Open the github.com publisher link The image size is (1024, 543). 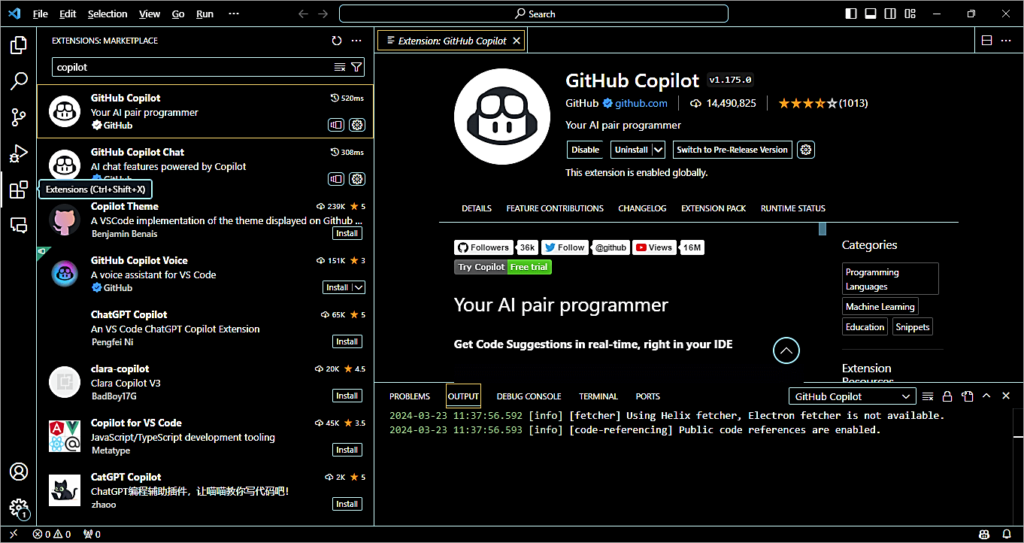pos(640,103)
